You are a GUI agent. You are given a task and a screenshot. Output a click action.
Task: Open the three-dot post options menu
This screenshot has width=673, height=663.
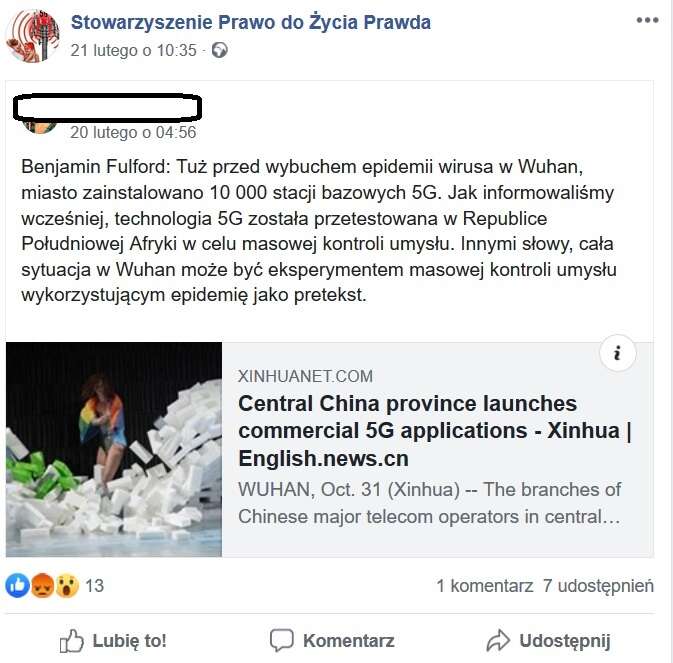[x=647, y=20]
